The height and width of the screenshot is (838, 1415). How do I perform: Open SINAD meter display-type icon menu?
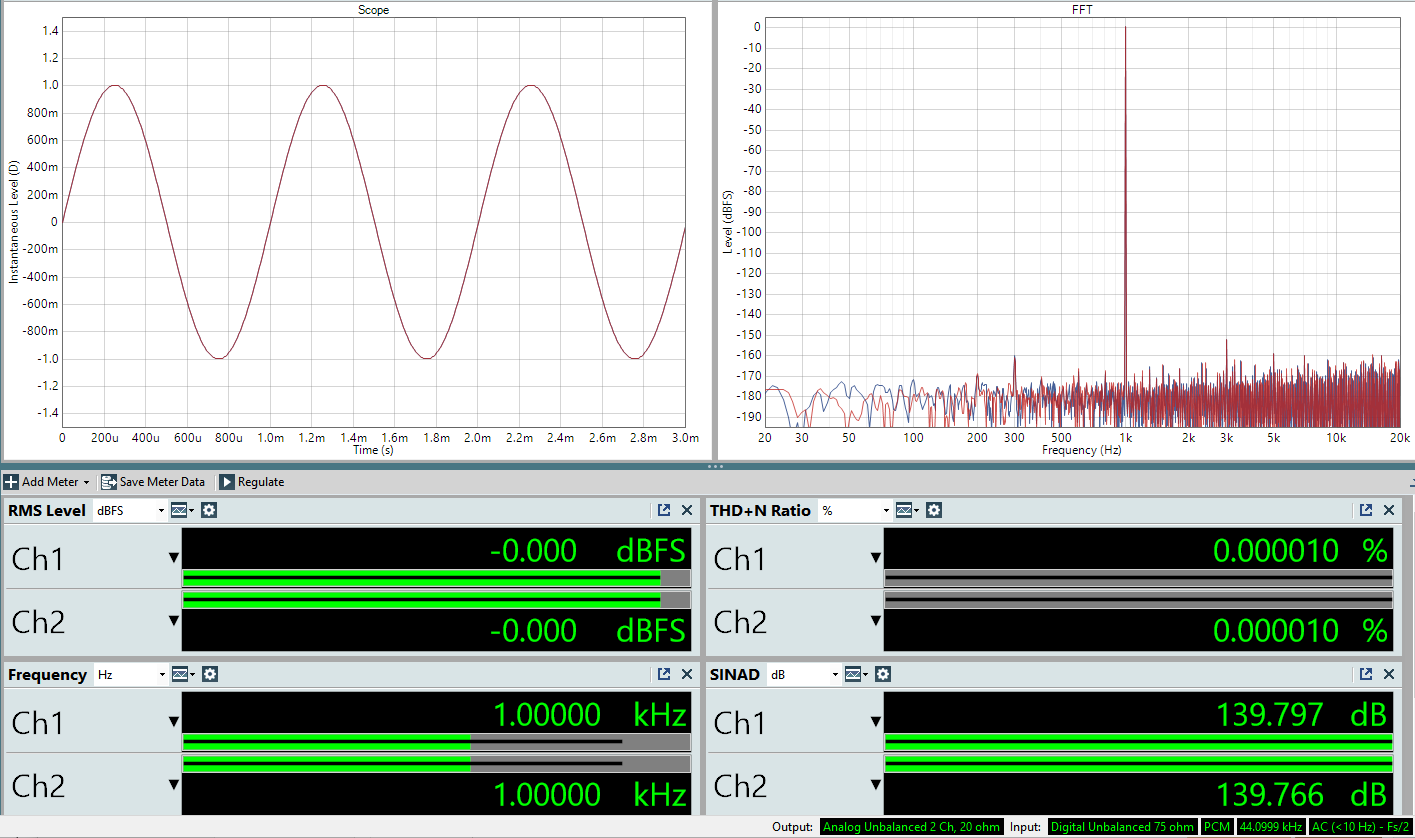[857, 674]
